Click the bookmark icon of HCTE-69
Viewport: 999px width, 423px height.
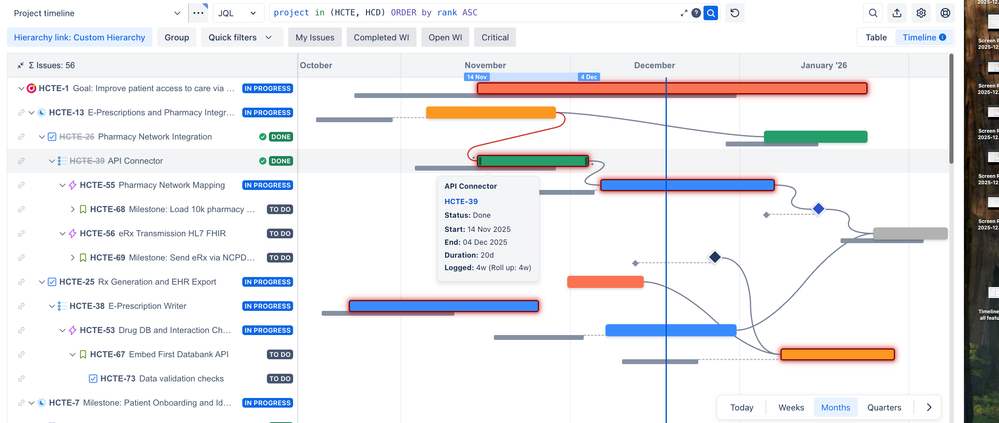[x=83, y=258]
